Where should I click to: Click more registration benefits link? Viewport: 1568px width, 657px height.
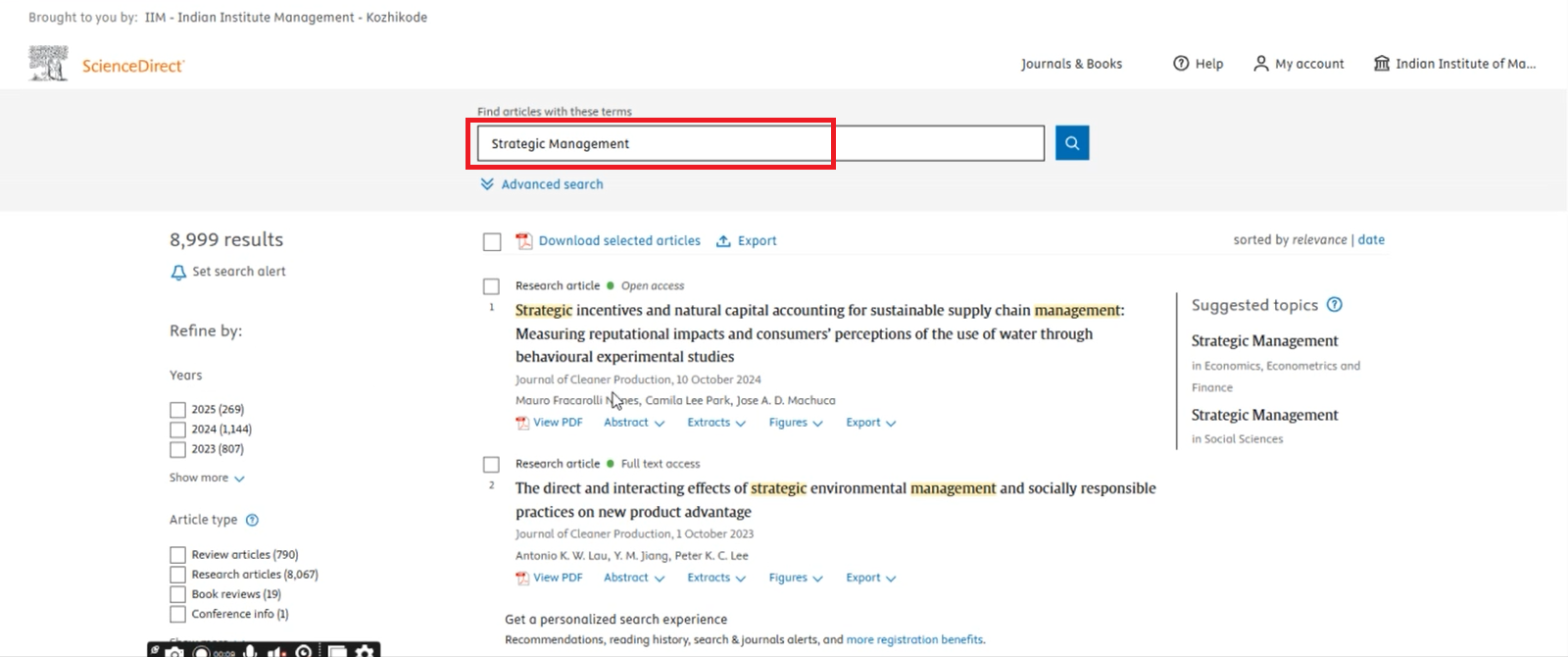914,639
